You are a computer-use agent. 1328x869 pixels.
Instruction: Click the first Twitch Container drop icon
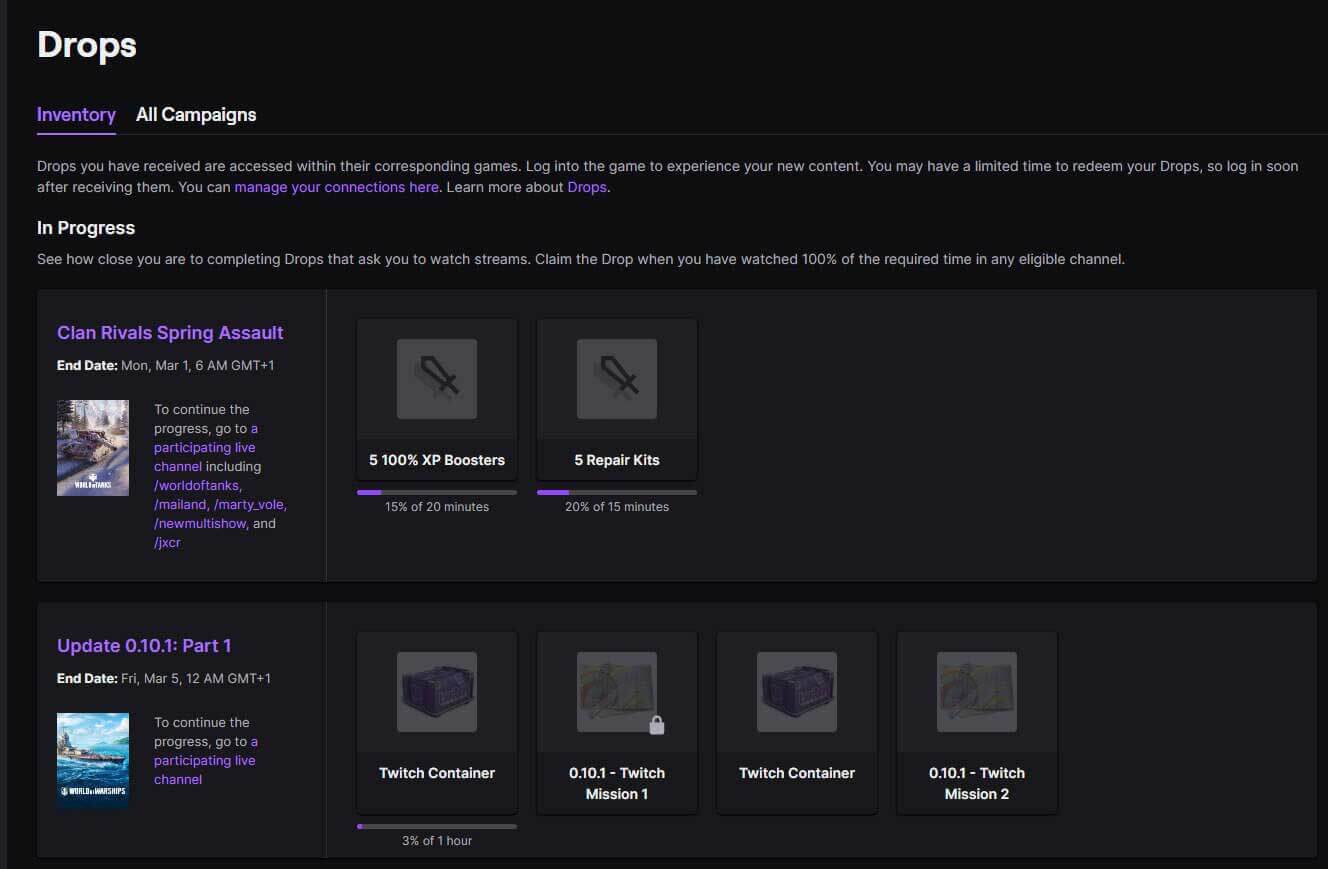437,692
